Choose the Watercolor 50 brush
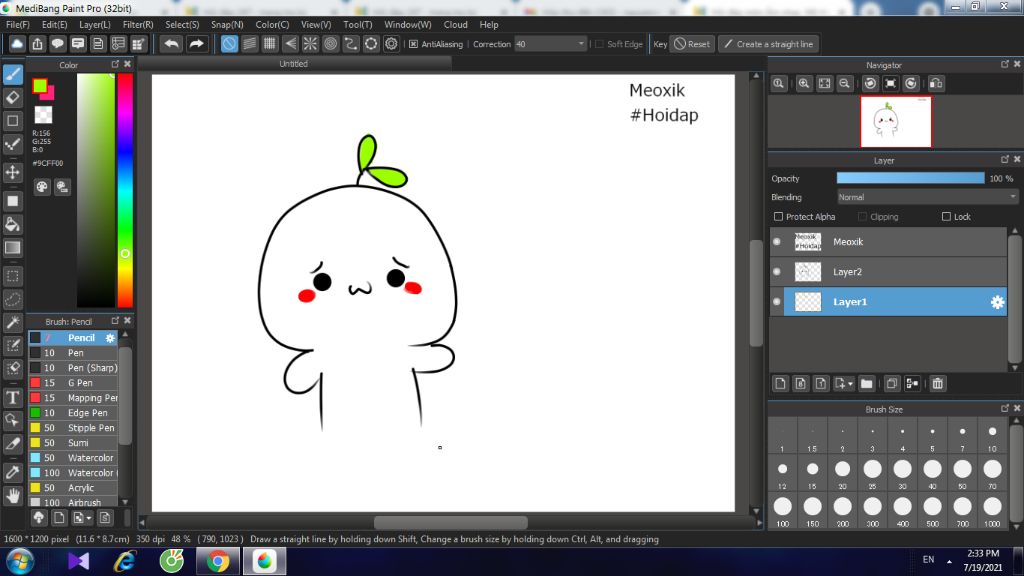 click(x=73, y=458)
